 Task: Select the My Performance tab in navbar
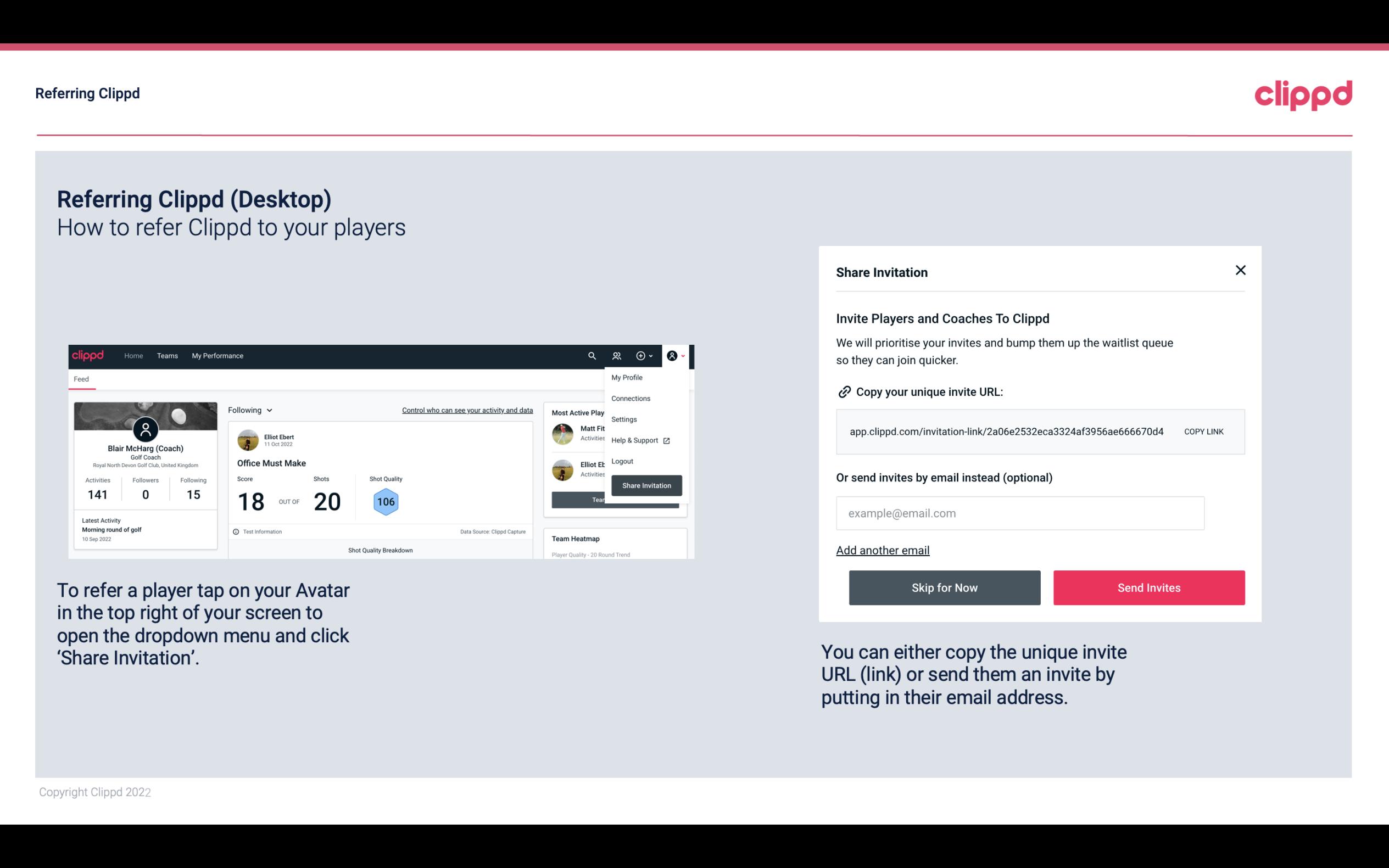217,355
